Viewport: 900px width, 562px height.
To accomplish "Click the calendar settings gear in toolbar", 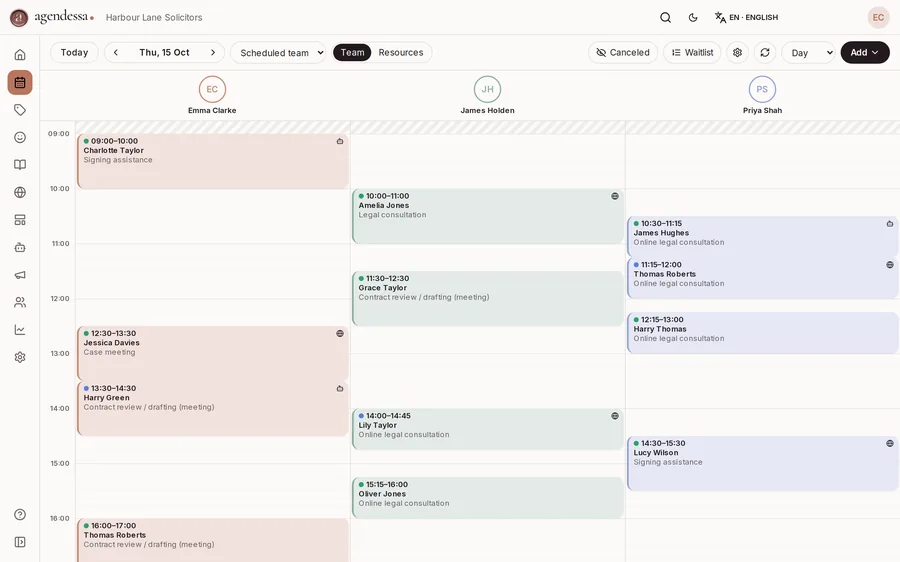I will [x=738, y=52].
